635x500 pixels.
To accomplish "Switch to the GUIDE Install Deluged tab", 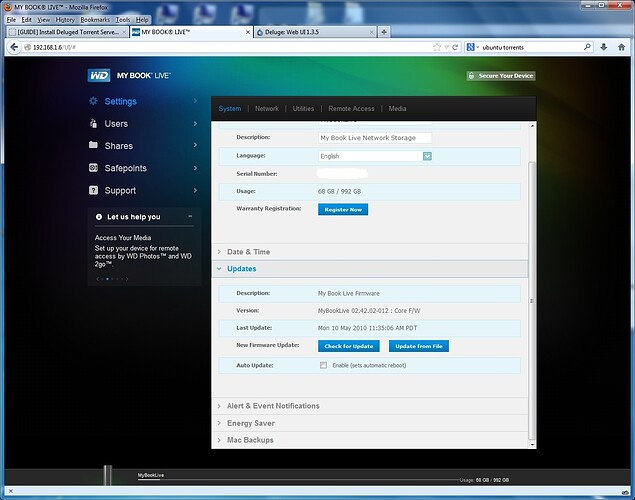I will [67, 32].
